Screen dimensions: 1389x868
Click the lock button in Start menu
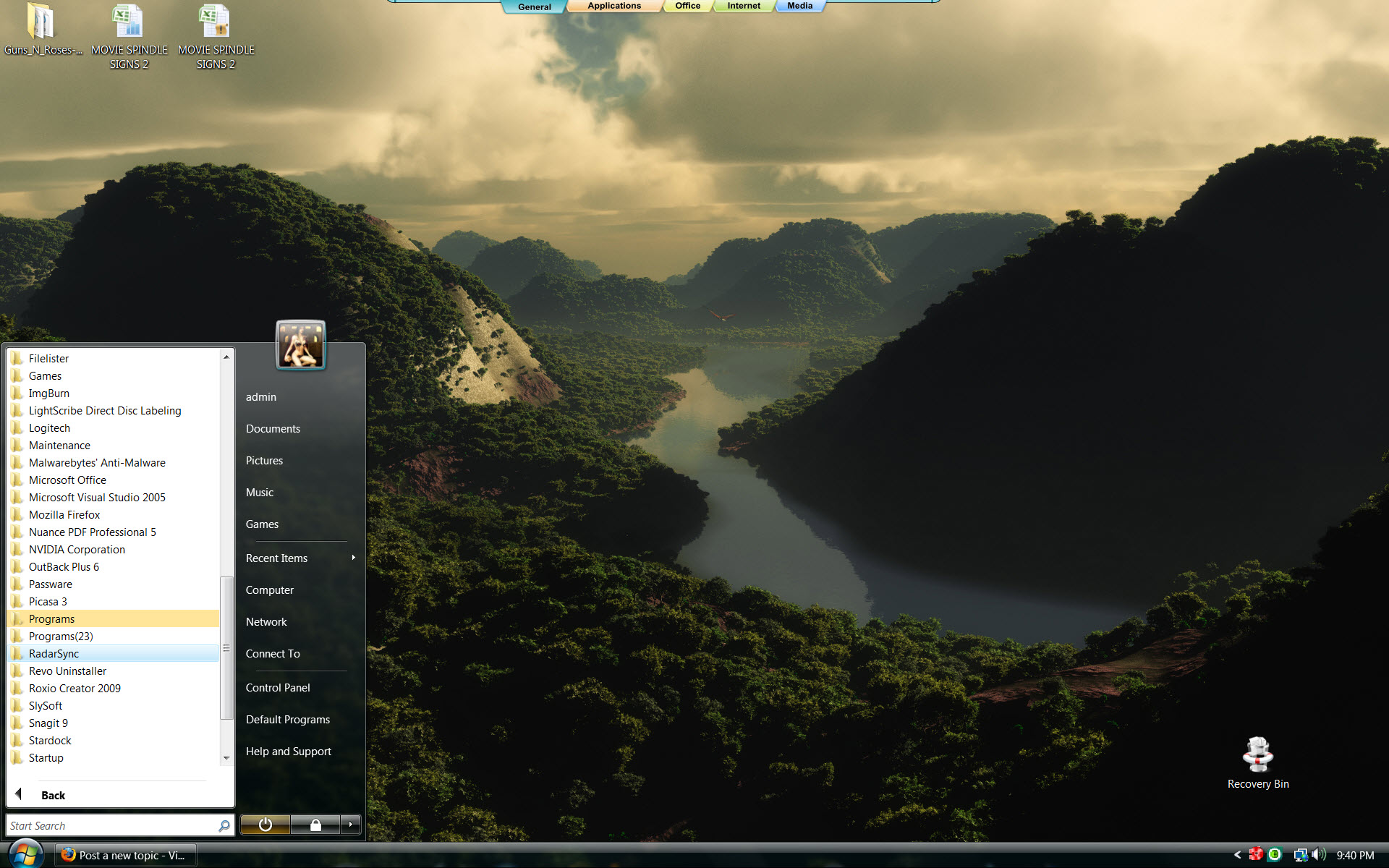tap(315, 825)
